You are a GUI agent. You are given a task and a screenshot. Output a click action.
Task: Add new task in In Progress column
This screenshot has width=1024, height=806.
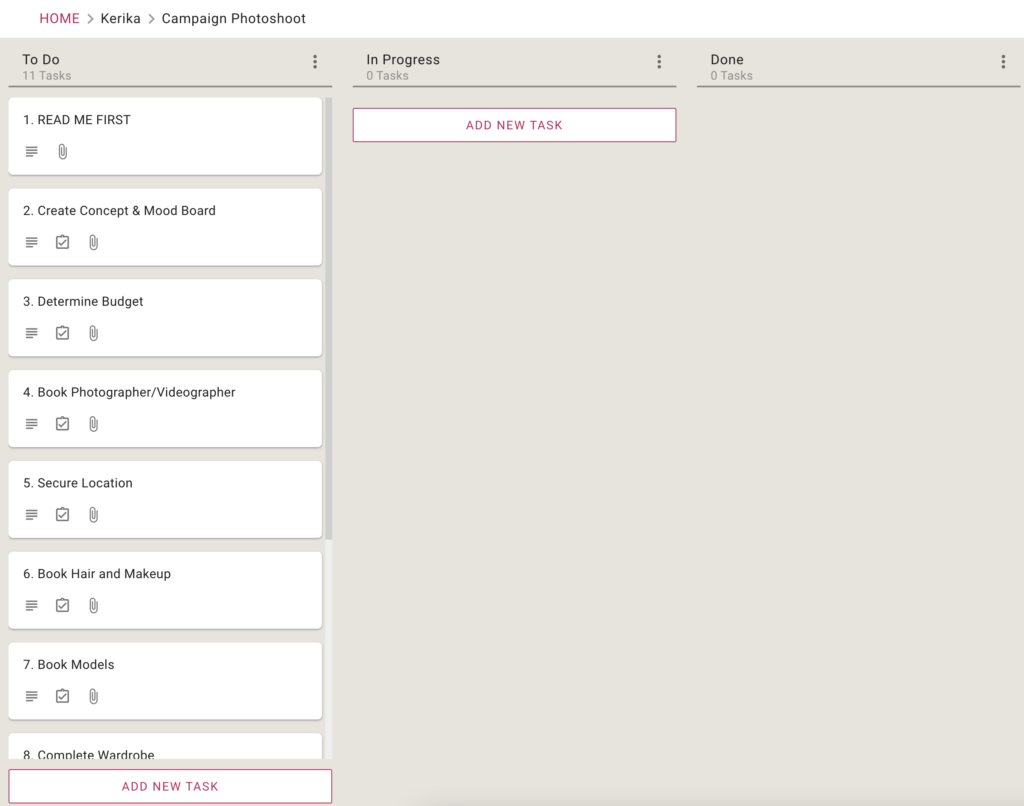(515, 125)
